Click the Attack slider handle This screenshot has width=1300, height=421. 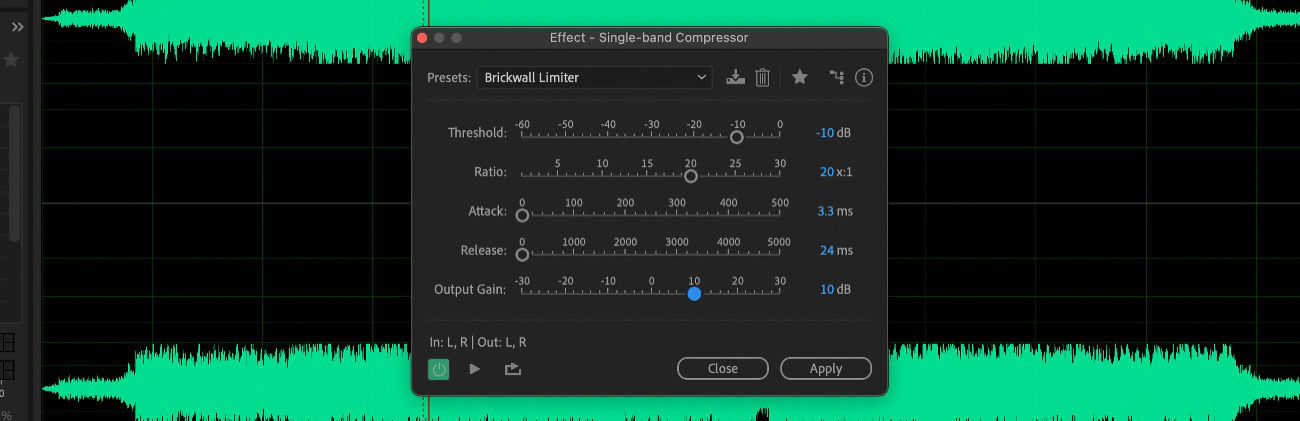522,215
